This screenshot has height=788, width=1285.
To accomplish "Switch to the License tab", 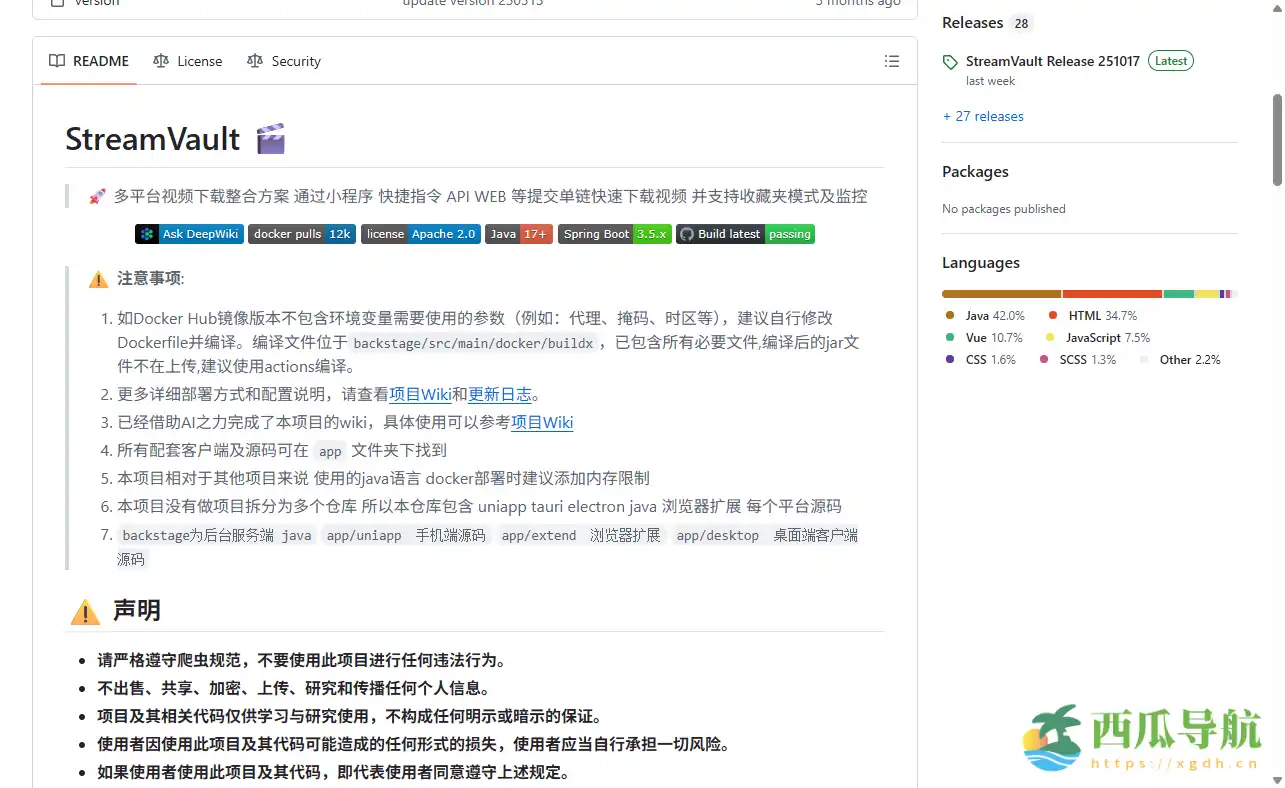I will 188,61.
